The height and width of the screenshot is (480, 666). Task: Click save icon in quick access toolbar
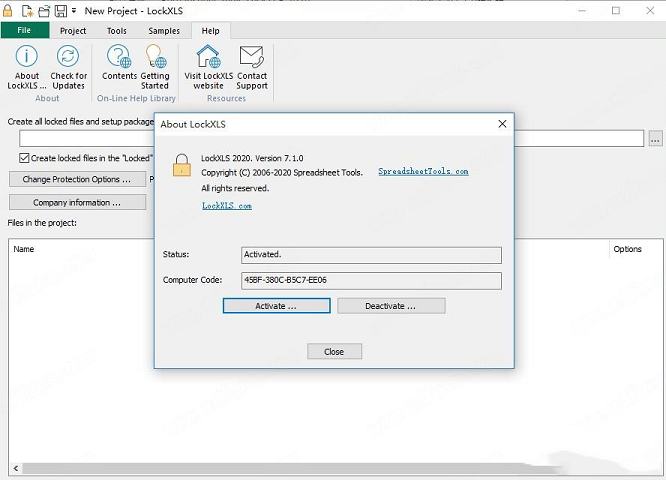[61, 11]
